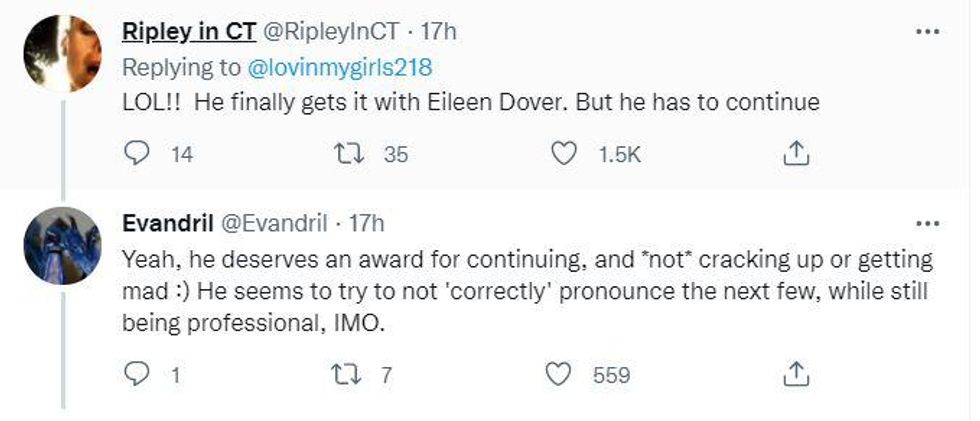
Task: Reply to Evandril's tweet
Action: [135, 375]
